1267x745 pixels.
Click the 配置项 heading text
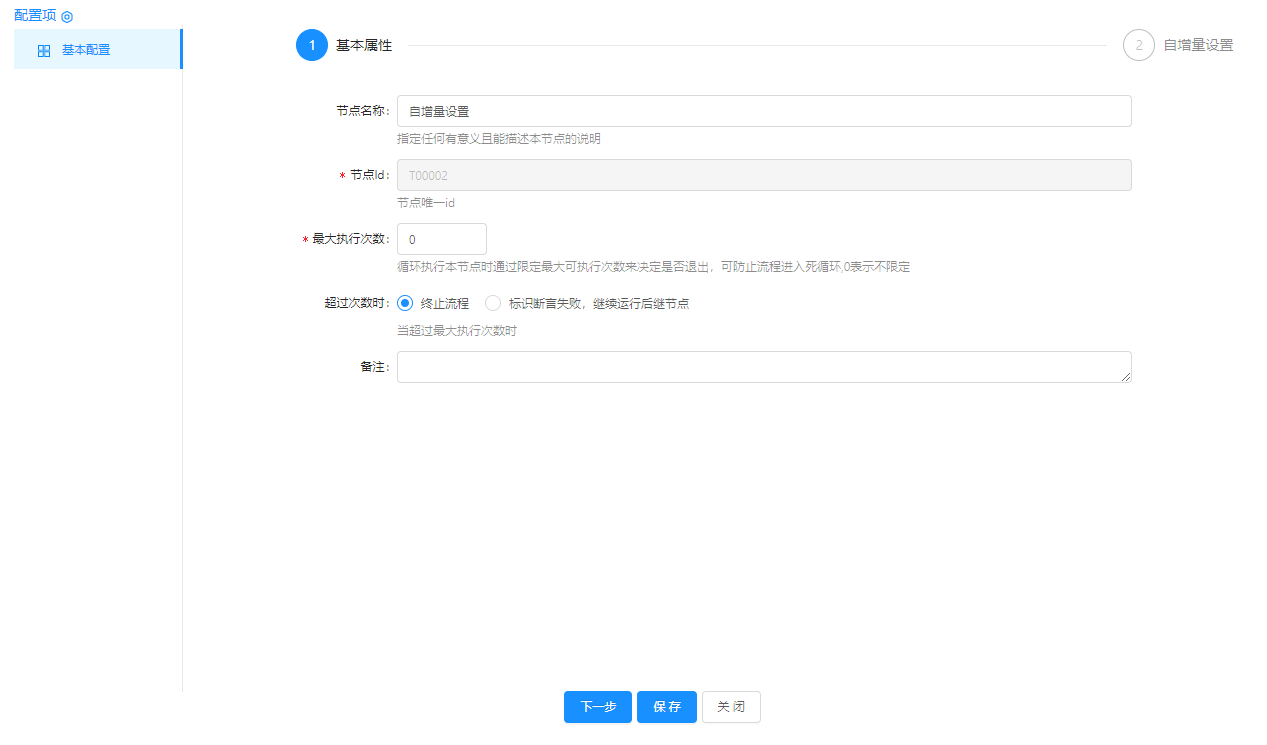tap(35, 16)
